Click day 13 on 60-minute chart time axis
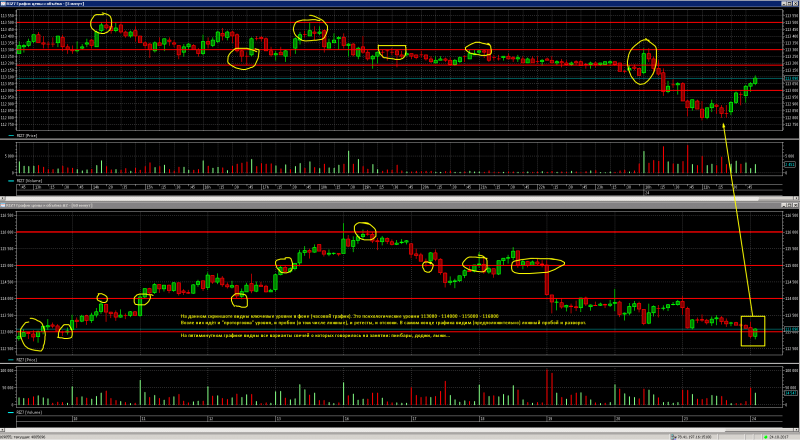The width and height of the screenshot is (800, 440). click(x=279, y=419)
